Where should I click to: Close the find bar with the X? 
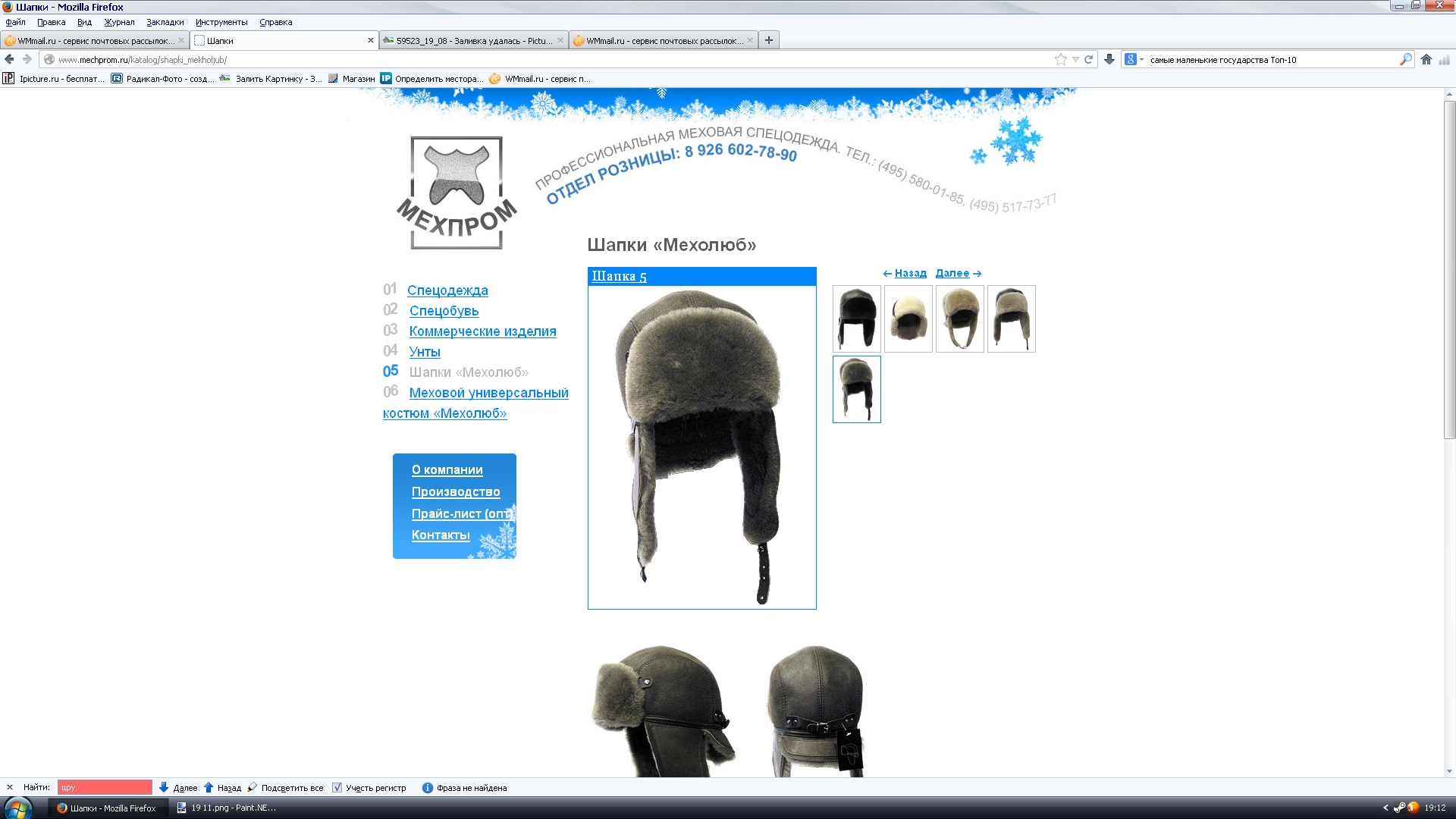pos(10,787)
